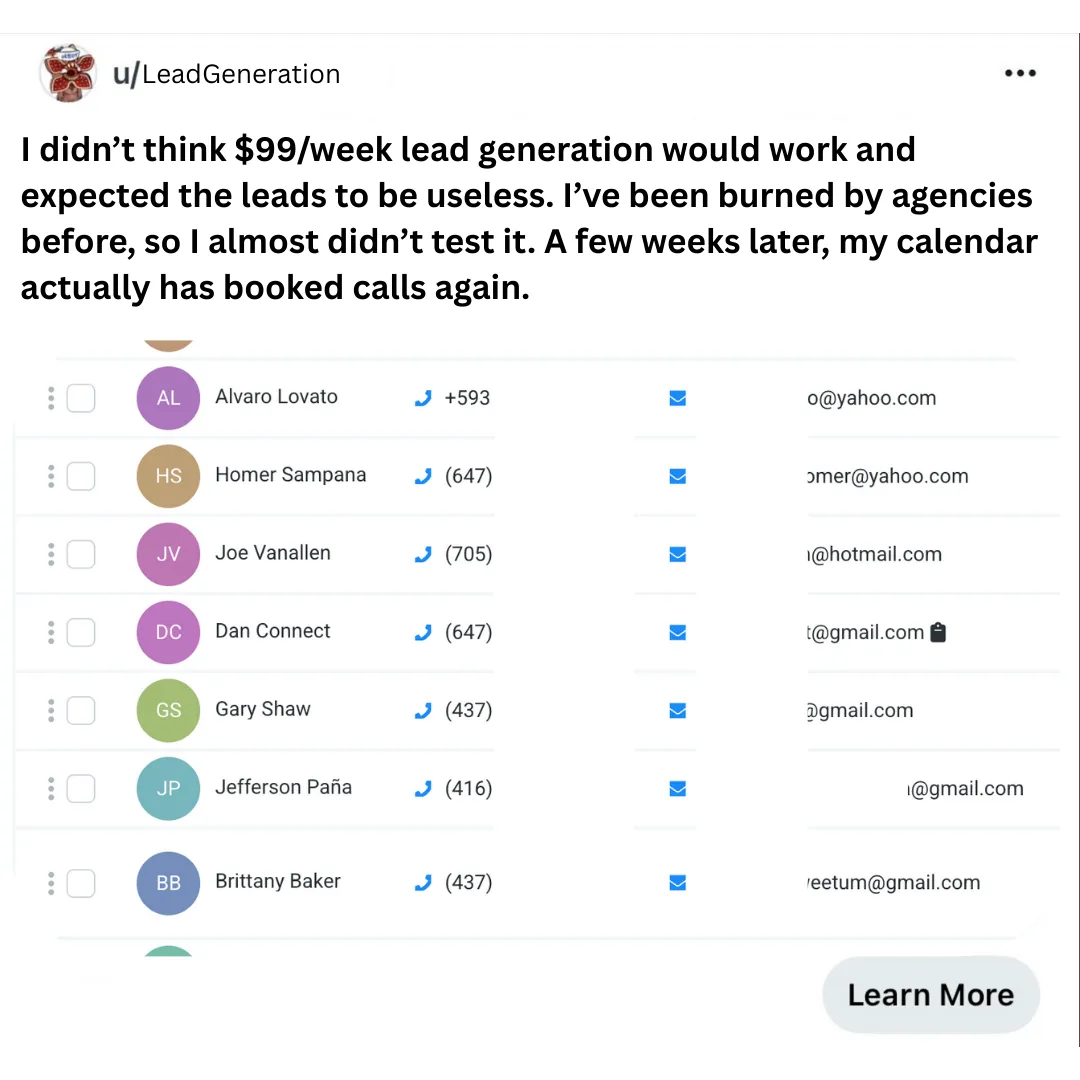Check the box for Brittany Baker
Viewport: 1080px width, 1080px height.
pyautogui.click(x=81, y=883)
